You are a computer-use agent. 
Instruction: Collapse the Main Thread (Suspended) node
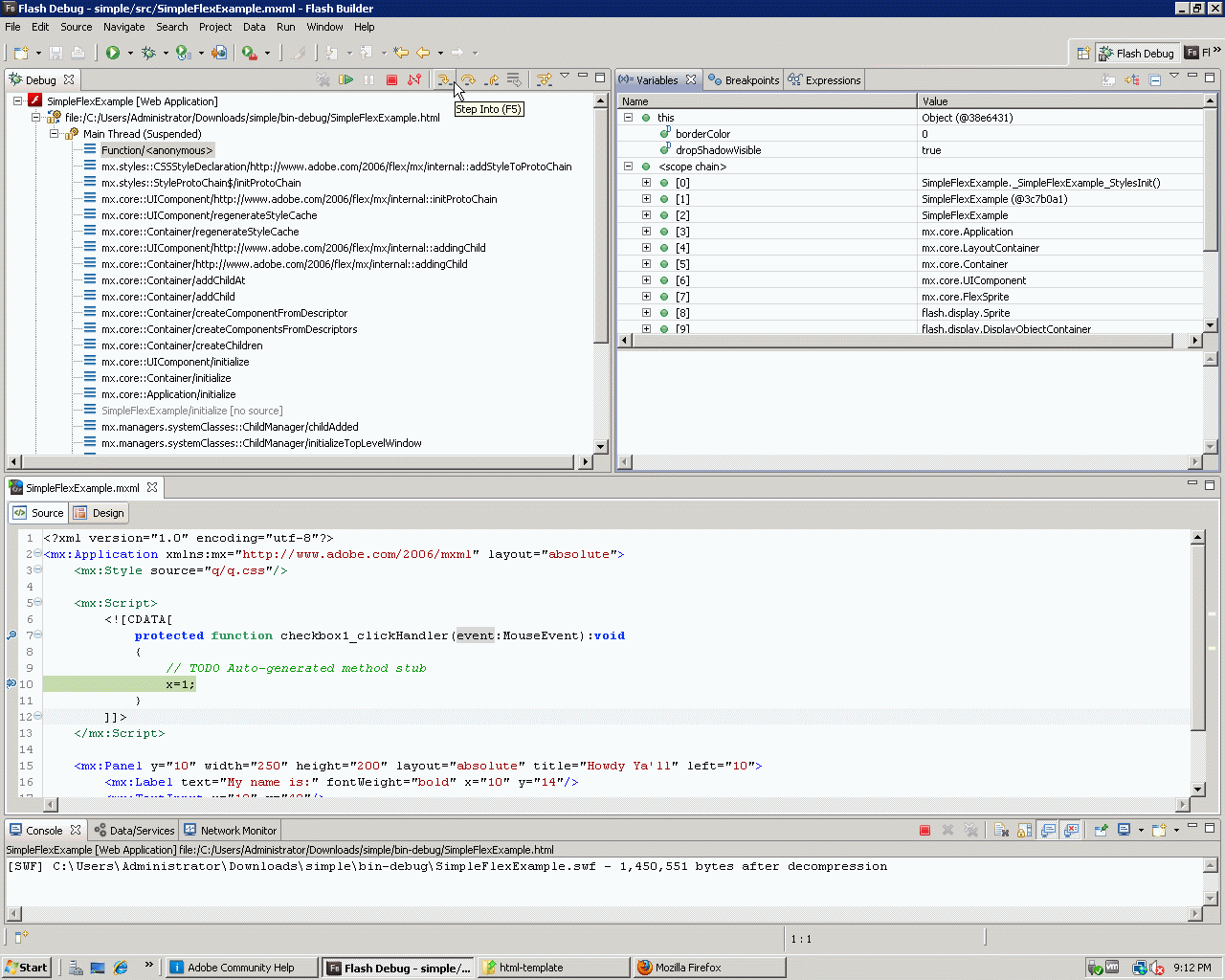[55, 134]
